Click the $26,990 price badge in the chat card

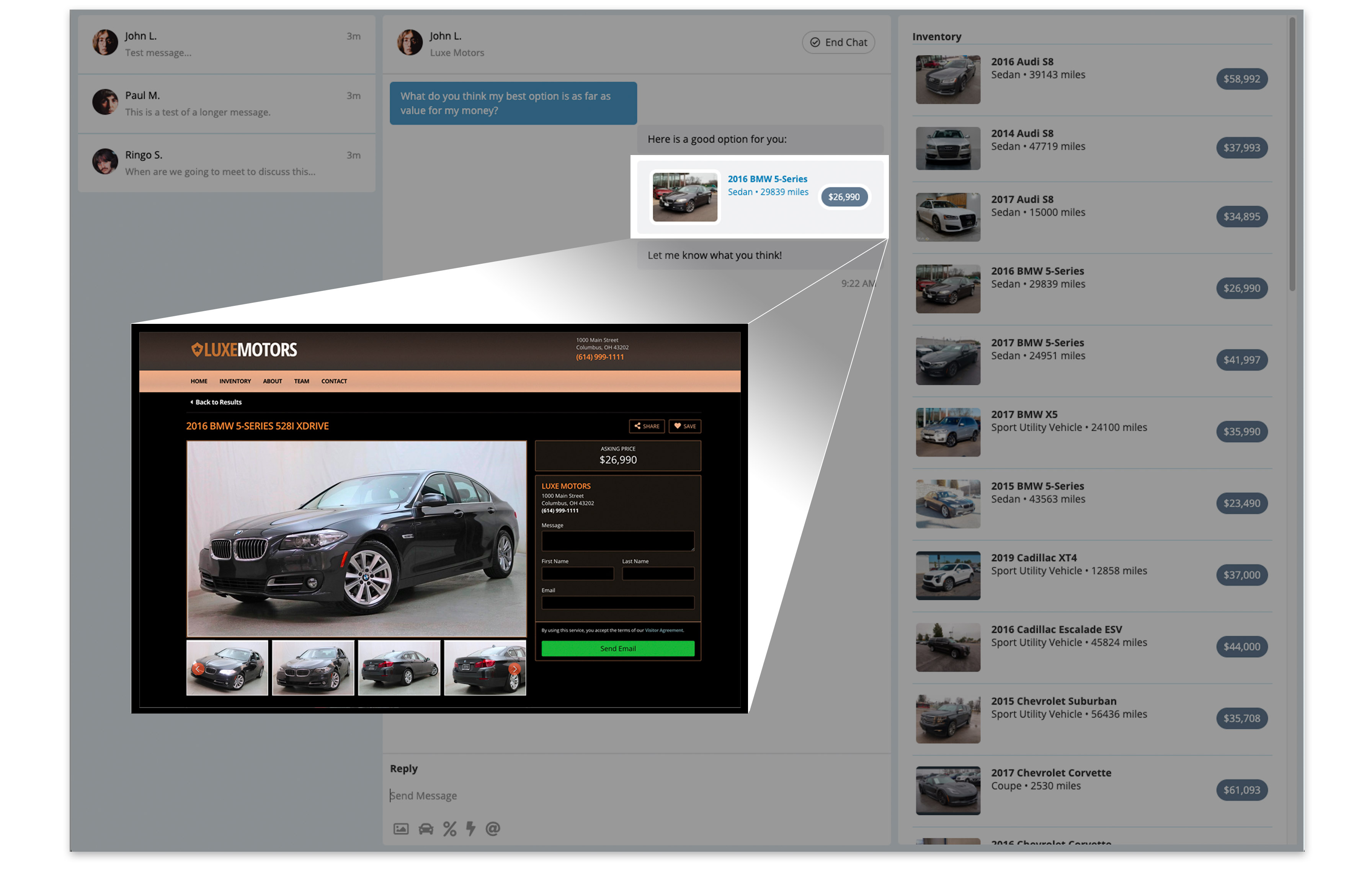point(844,197)
